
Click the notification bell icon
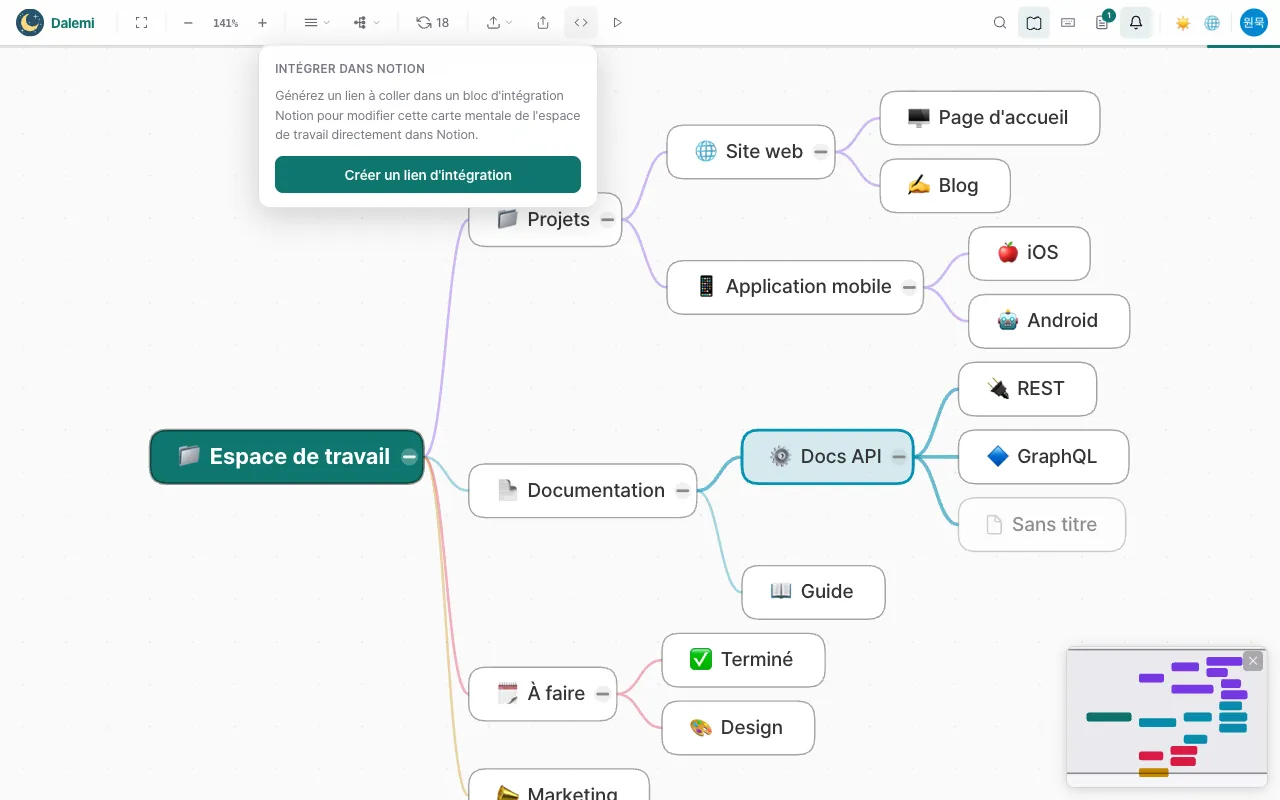click(x=1136, y=22)
